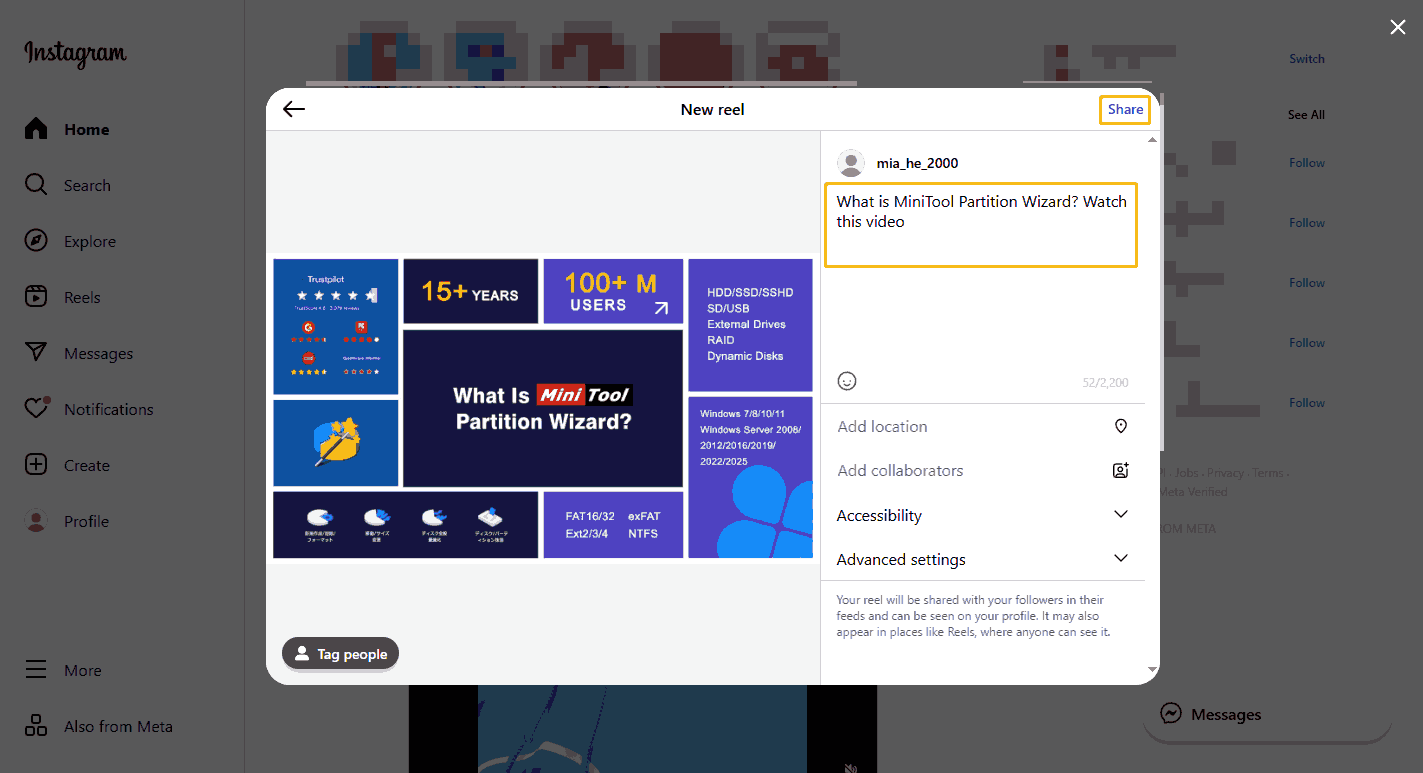The image size is (1423, 773).
Task: Select the Search label in sidebar
Action: tap(87, 185)
